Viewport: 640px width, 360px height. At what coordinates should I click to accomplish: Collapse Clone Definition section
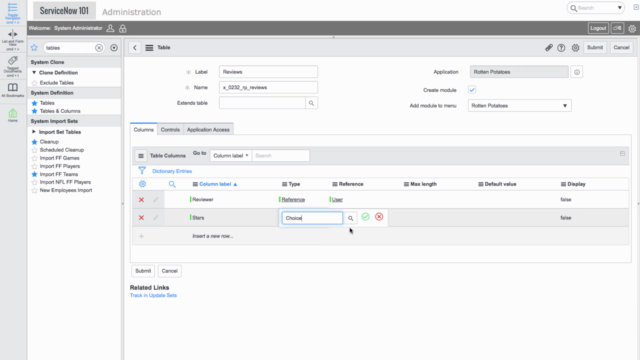coord(34,73)
